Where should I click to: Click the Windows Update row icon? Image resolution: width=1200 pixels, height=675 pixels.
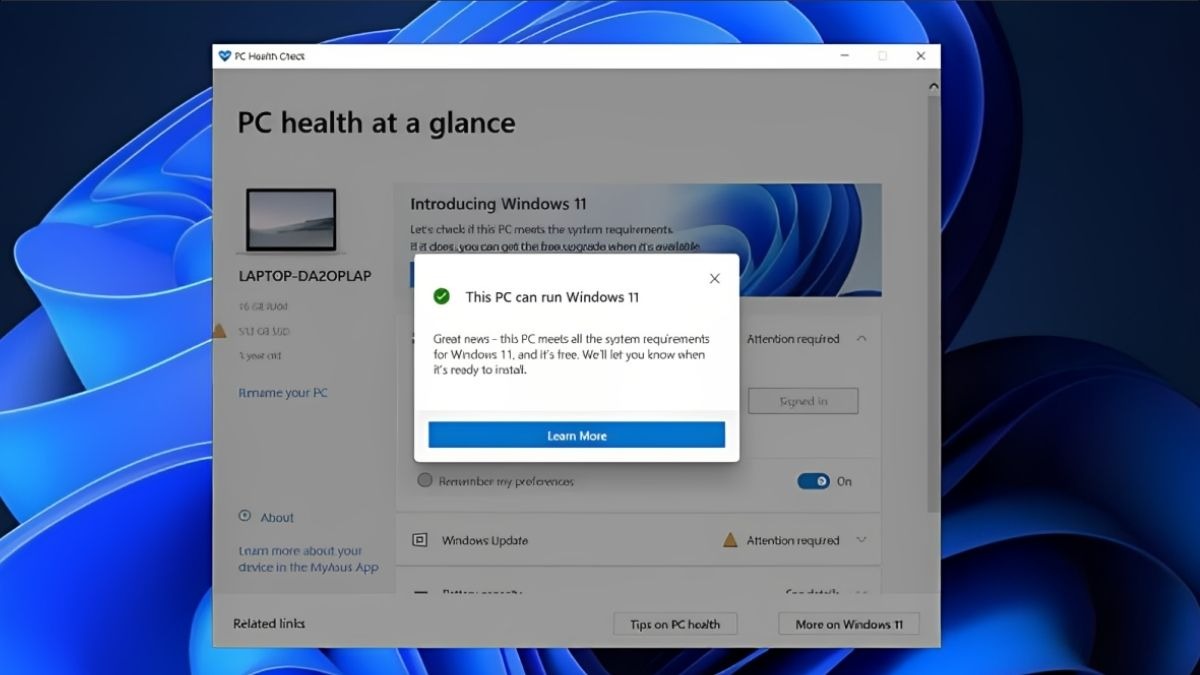(420, 540)
